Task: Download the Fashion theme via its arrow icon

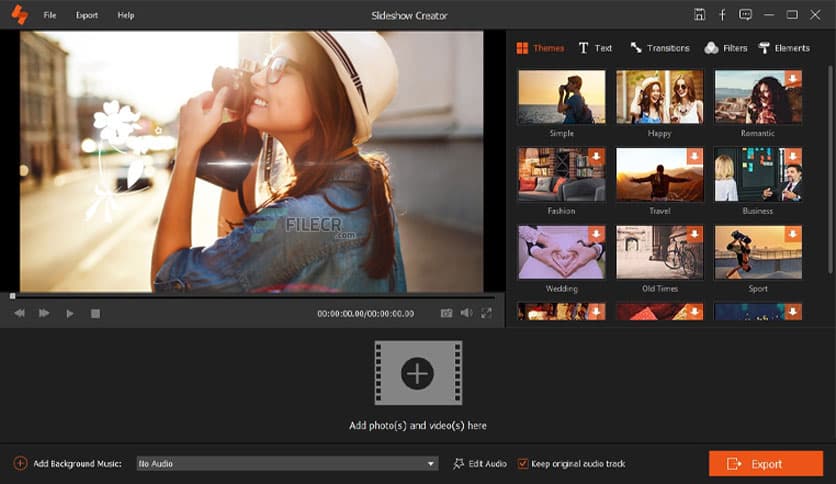Action: tap(597, 157)
